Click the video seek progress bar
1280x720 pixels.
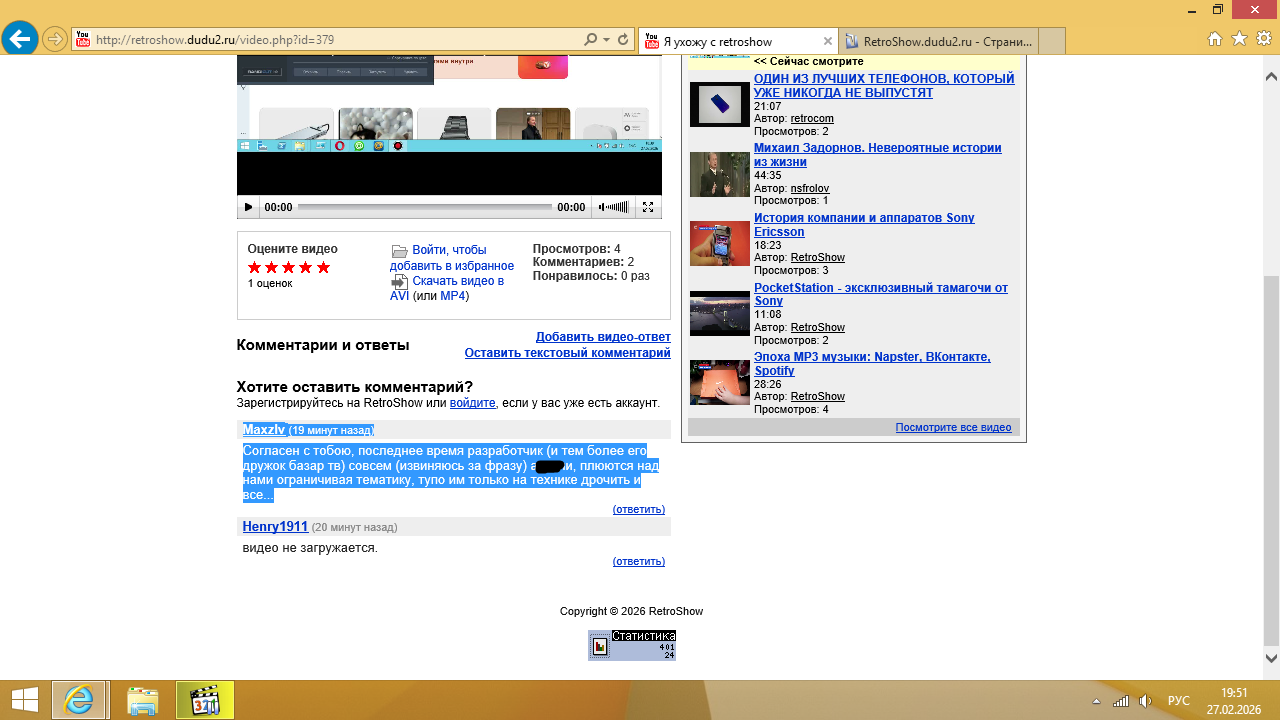[x=424, y=207]
